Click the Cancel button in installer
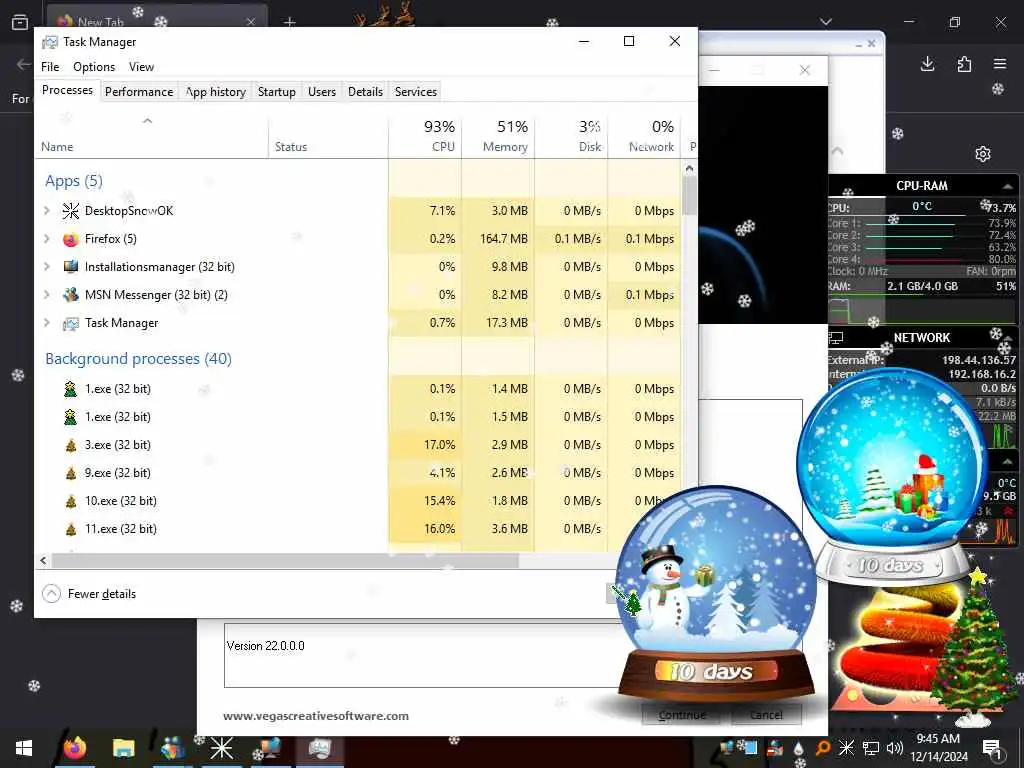1024x768 pixels. pos(765,715)
